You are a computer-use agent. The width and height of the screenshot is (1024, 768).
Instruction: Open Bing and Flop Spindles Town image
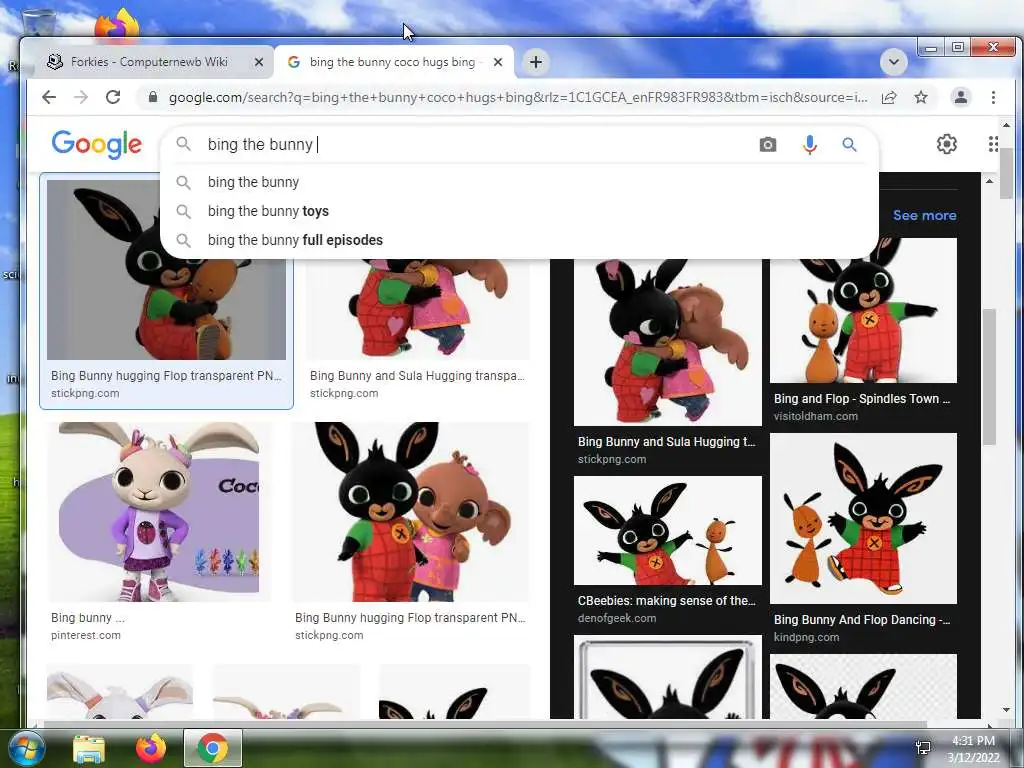(x=863, y=310)
